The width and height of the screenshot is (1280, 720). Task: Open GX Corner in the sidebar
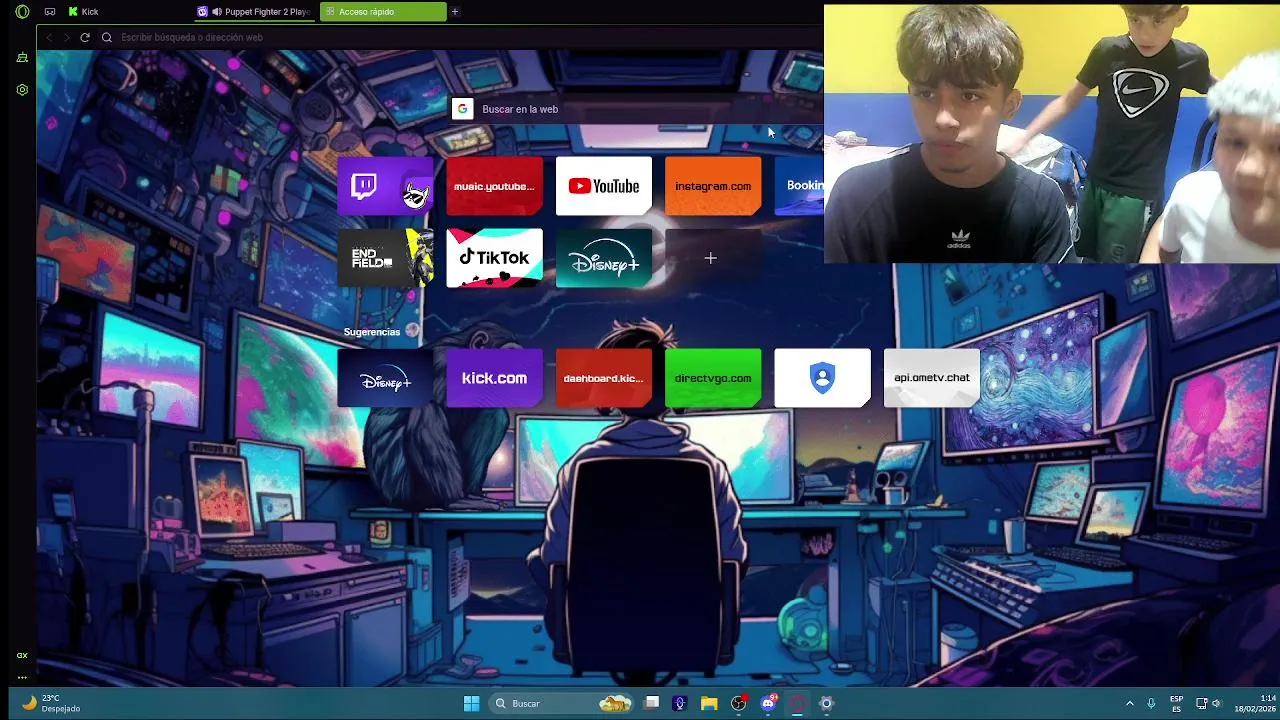pyautogui.click(x=22, y=58)
